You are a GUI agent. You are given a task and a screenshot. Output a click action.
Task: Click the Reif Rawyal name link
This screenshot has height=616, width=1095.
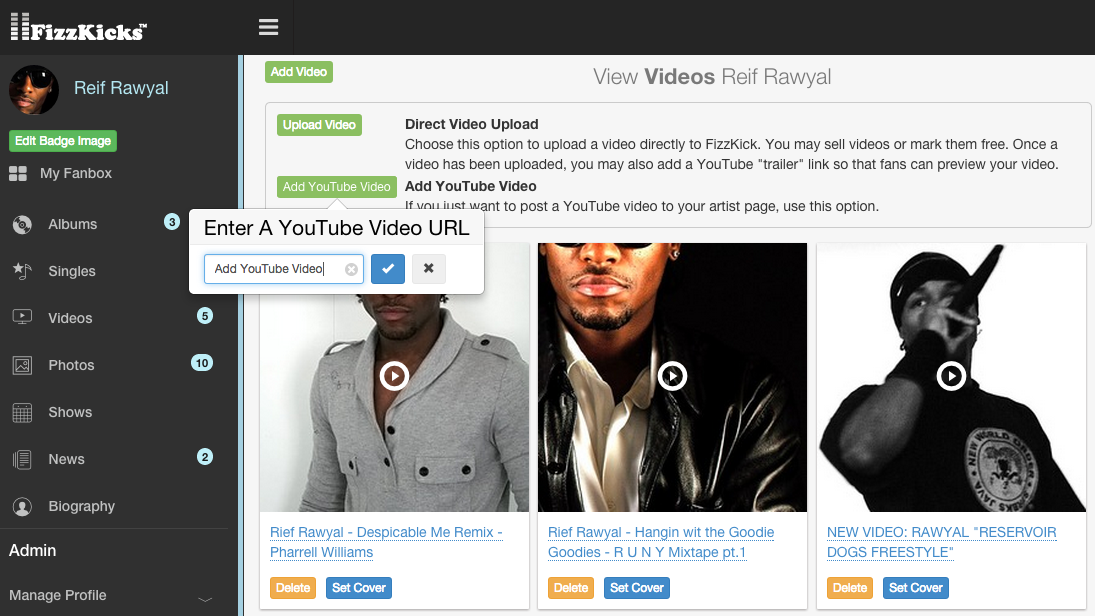pyautogui.click(x=122, y=88)
